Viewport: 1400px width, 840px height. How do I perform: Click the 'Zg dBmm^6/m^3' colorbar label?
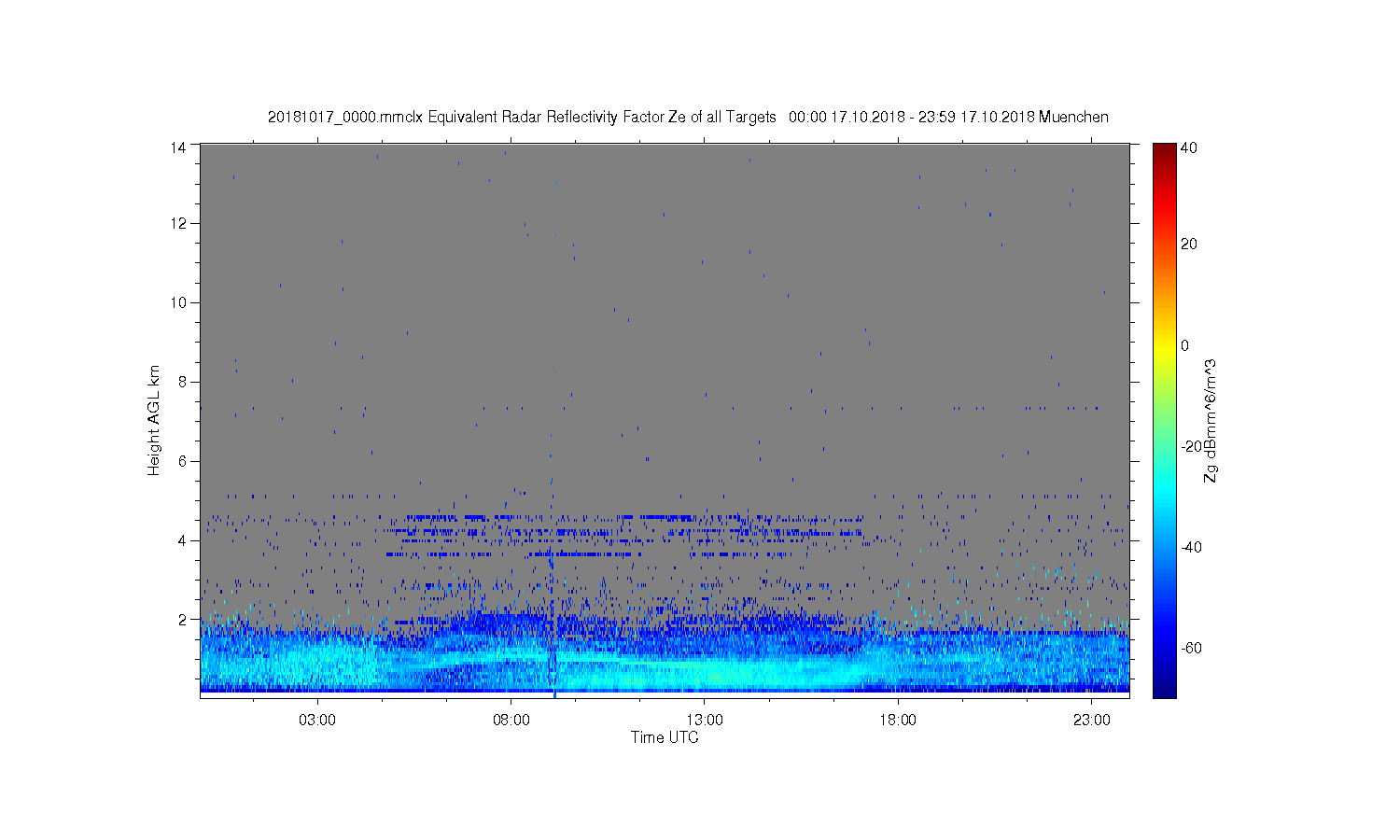(1211, 421)
